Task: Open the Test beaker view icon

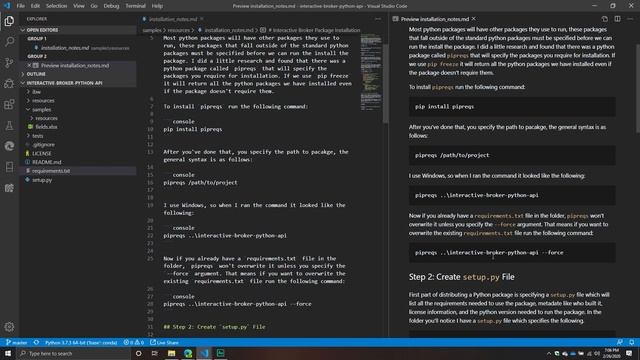Action: click(9, 125)
